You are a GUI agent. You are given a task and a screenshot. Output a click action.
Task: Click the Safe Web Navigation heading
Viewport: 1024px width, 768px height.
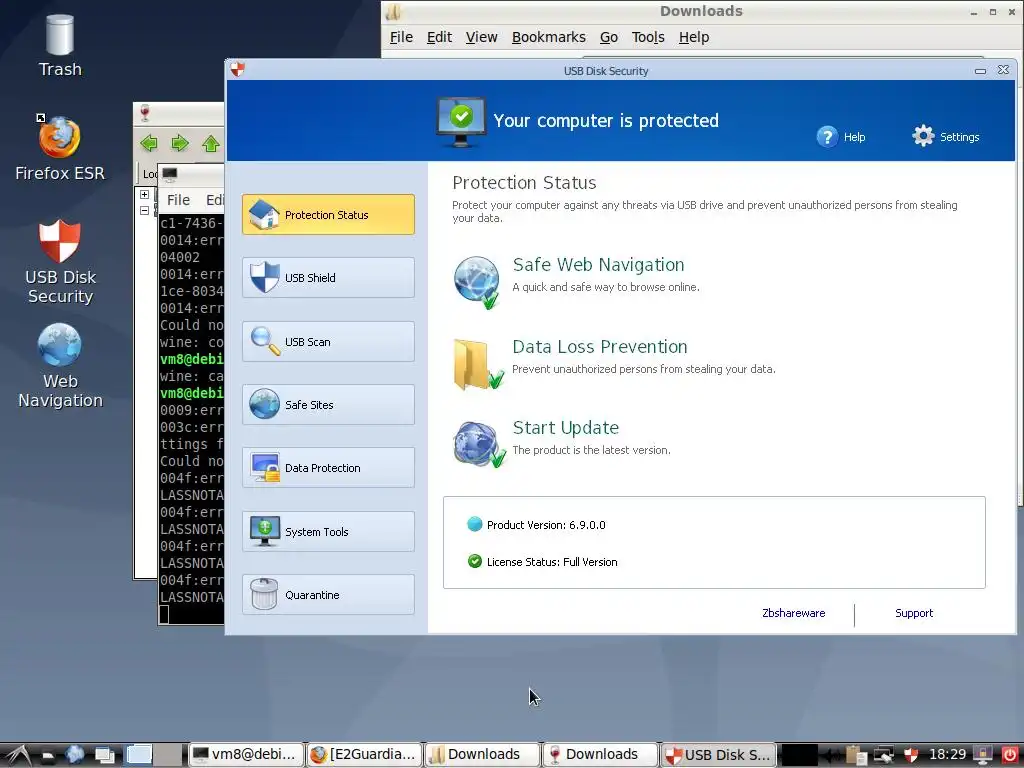[x=598, y=264]
